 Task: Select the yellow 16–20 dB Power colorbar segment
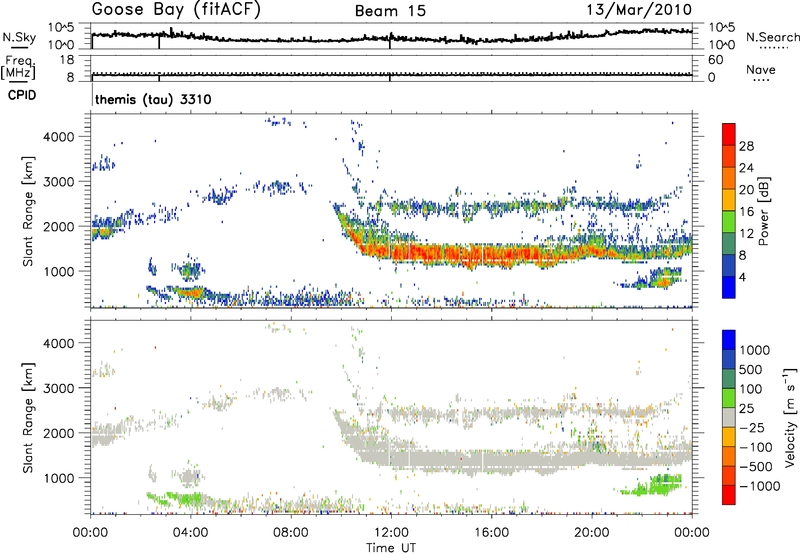click(729, 199)
